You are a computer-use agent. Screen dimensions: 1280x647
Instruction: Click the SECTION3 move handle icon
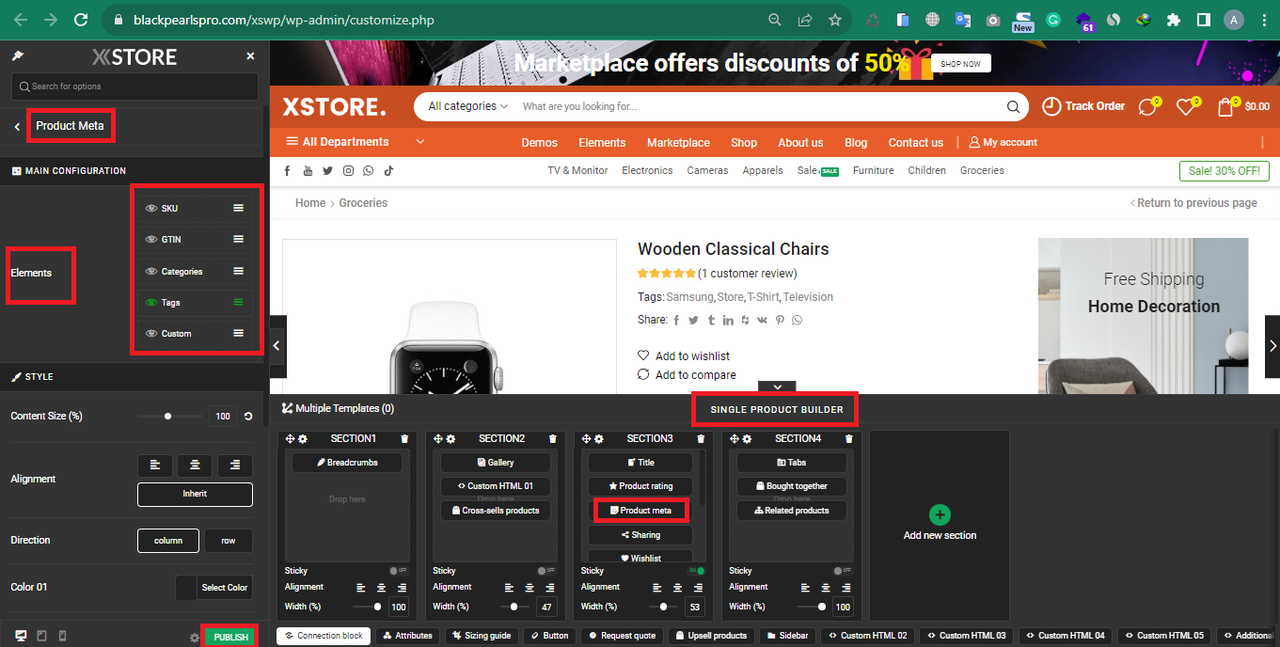point(586,439)
